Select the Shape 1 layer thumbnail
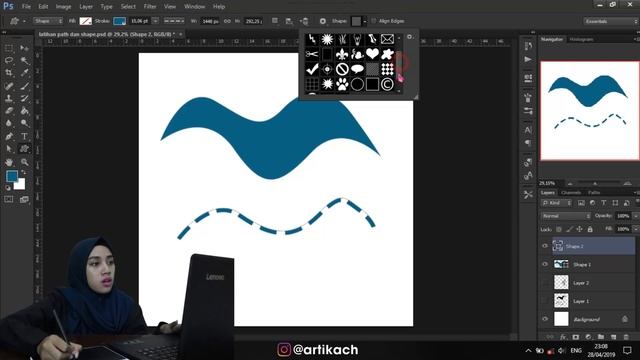This screenshot has width=640, height=360. coord(561,264)
